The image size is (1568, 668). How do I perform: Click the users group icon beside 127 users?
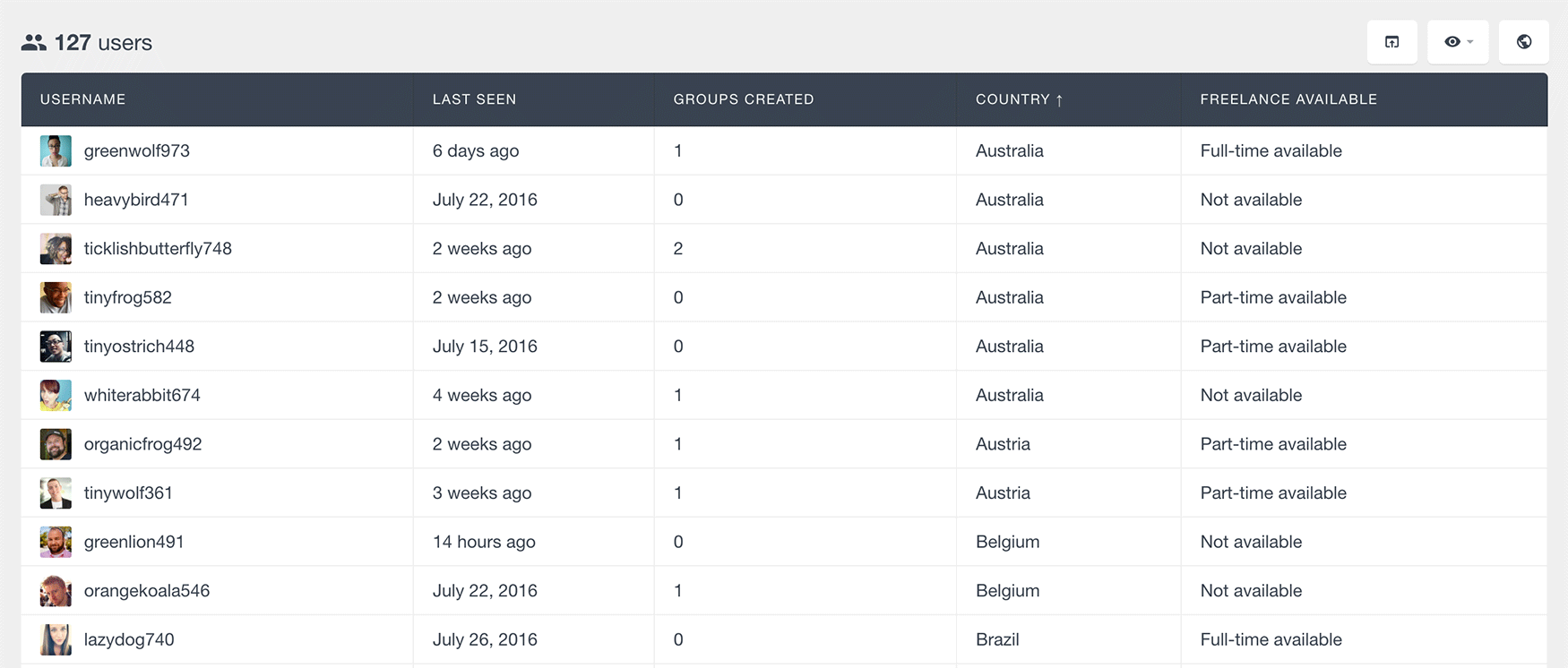click(x=34, y=42)
